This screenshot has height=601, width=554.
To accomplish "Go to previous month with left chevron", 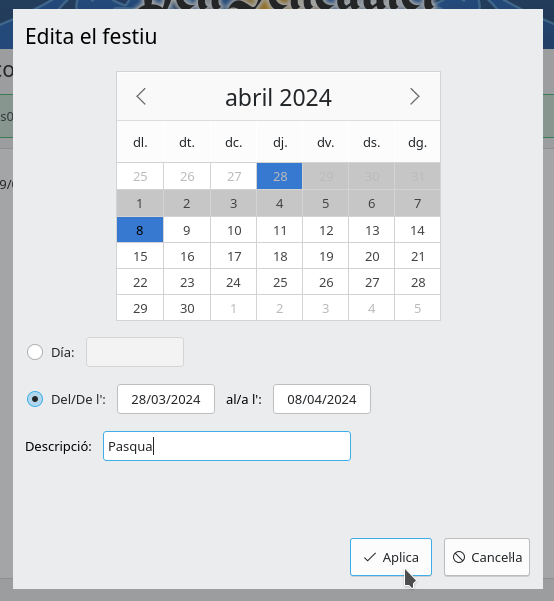I will (141, 97).
